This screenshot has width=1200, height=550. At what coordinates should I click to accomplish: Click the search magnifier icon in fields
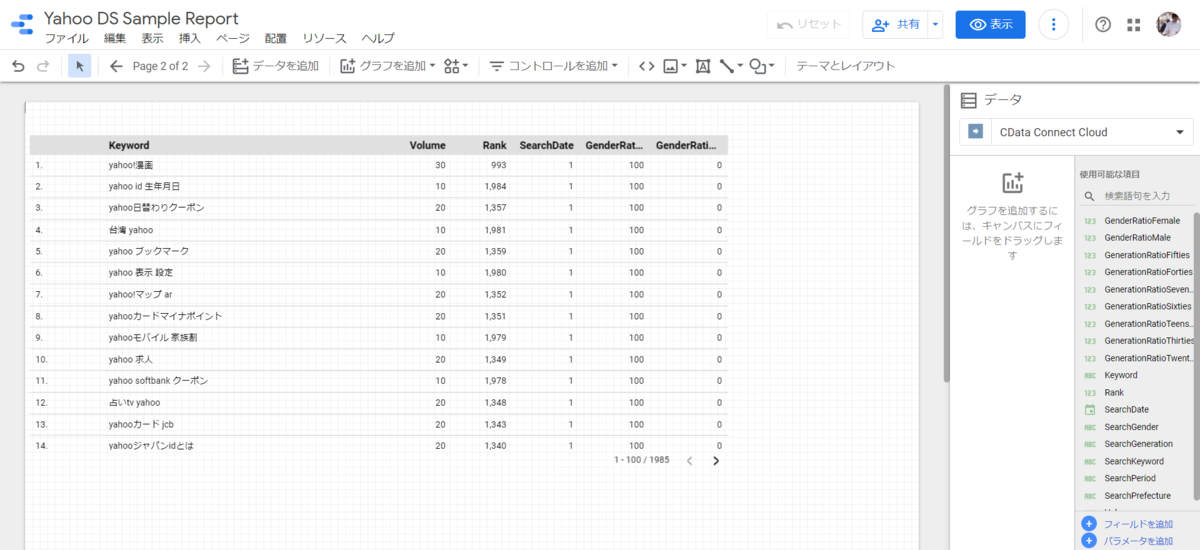pyautogui.click(x=1090, y=196)
